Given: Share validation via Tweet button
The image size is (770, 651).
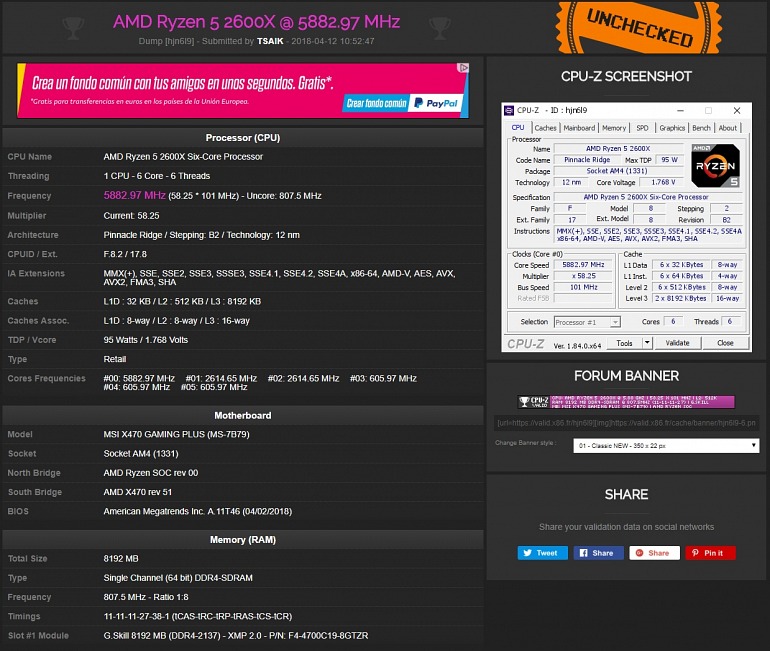Looking at the screenshot, I should click(543, 553).
